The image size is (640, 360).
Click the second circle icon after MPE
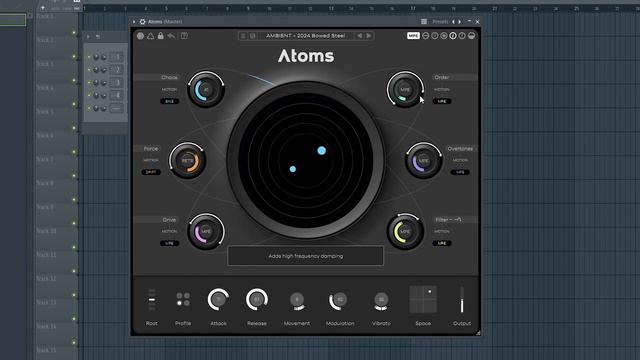(435, 36)
